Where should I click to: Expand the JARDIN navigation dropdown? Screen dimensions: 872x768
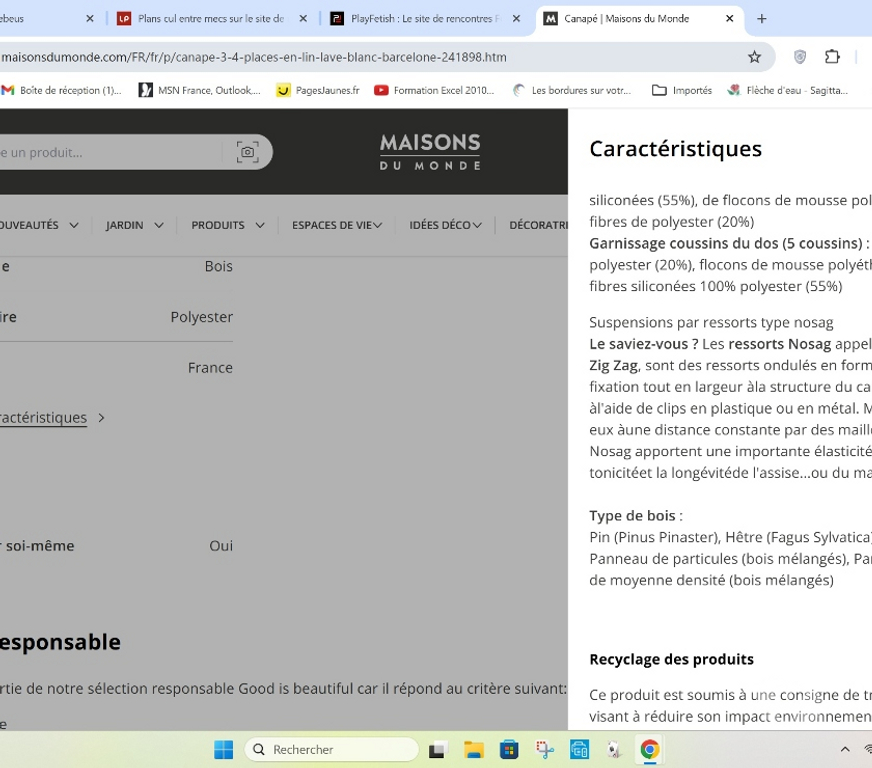click(134, 225)
